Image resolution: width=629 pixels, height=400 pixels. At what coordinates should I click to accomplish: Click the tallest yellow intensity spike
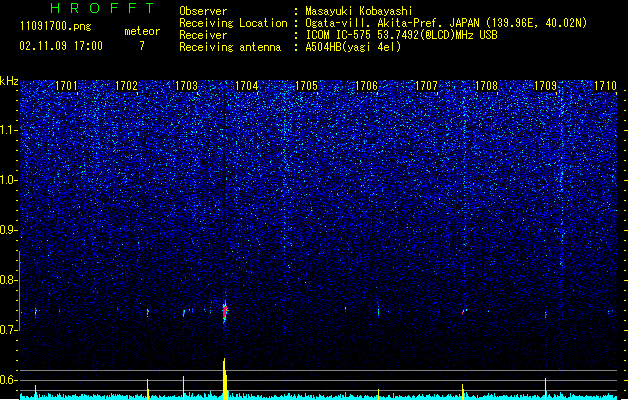pos(225,379)
